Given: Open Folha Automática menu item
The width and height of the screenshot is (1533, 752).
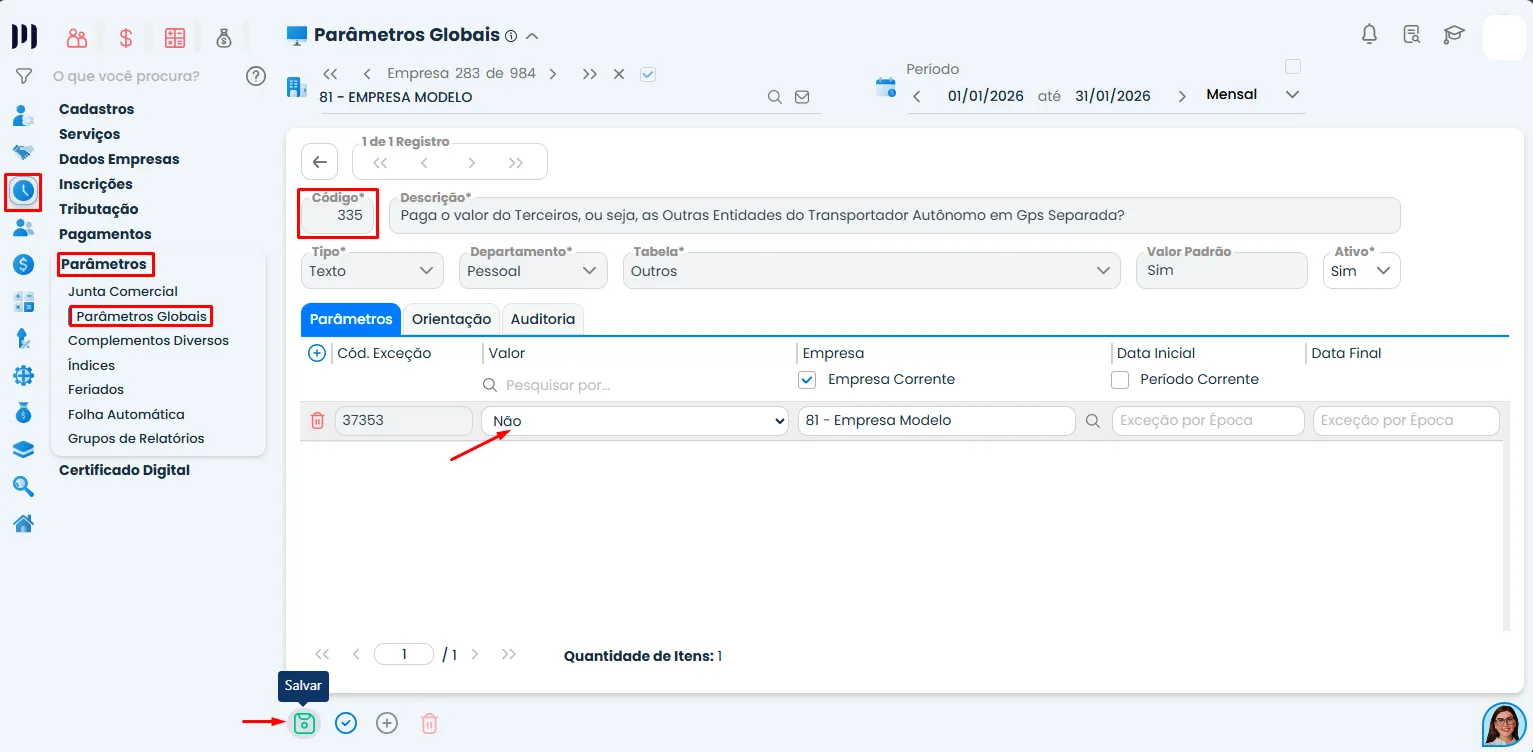Looking at the screenshot, I should click(x=126, y=414).
